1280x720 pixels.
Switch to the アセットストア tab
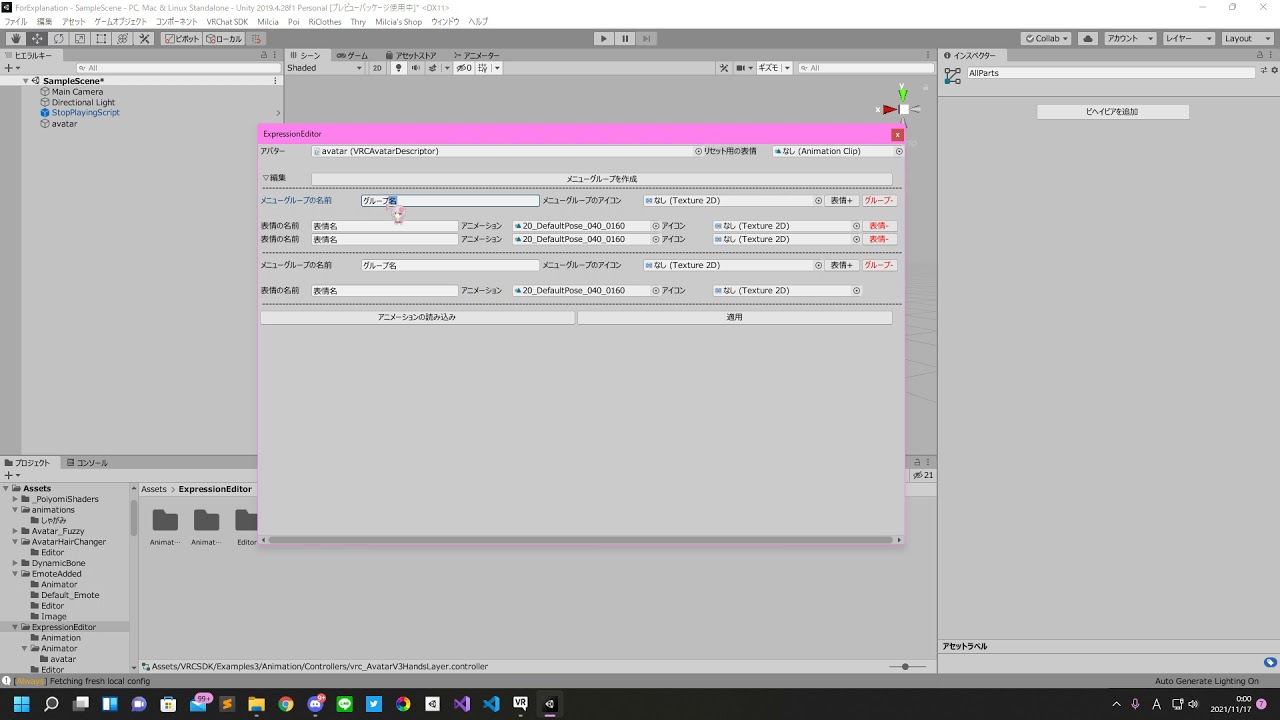(x=410, y=56)
